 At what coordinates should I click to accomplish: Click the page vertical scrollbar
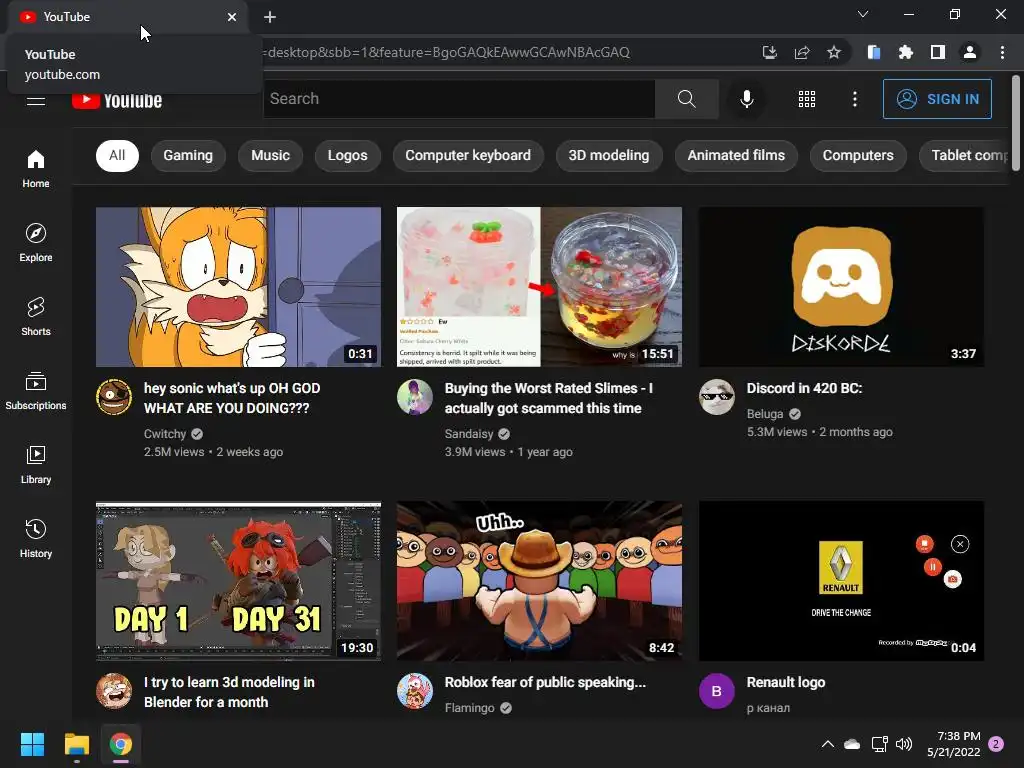[1016, 123]
